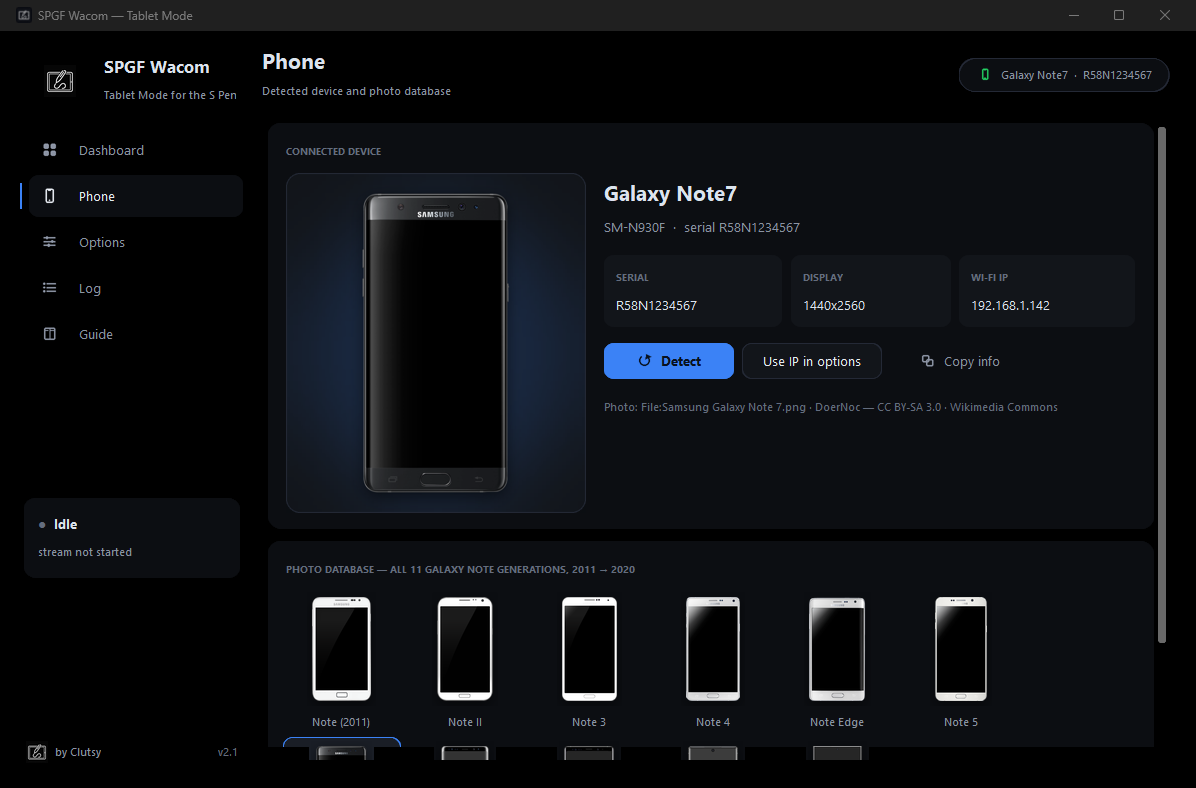Click the SPGF Wacom logo icon

pyautogui.click(x=60, y=81)
